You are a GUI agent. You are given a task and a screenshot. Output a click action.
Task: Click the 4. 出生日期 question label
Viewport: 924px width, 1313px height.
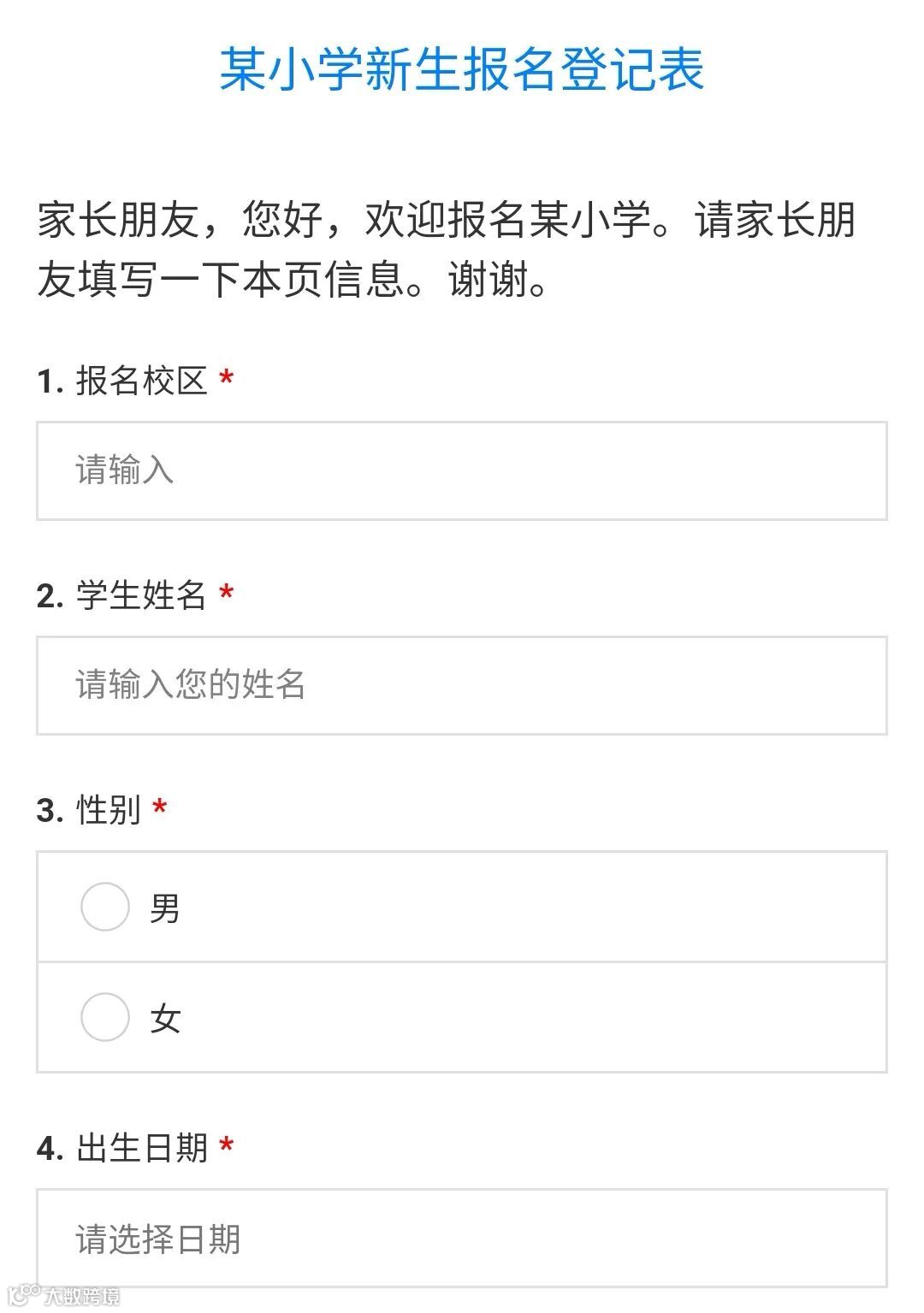(123, 1148)
